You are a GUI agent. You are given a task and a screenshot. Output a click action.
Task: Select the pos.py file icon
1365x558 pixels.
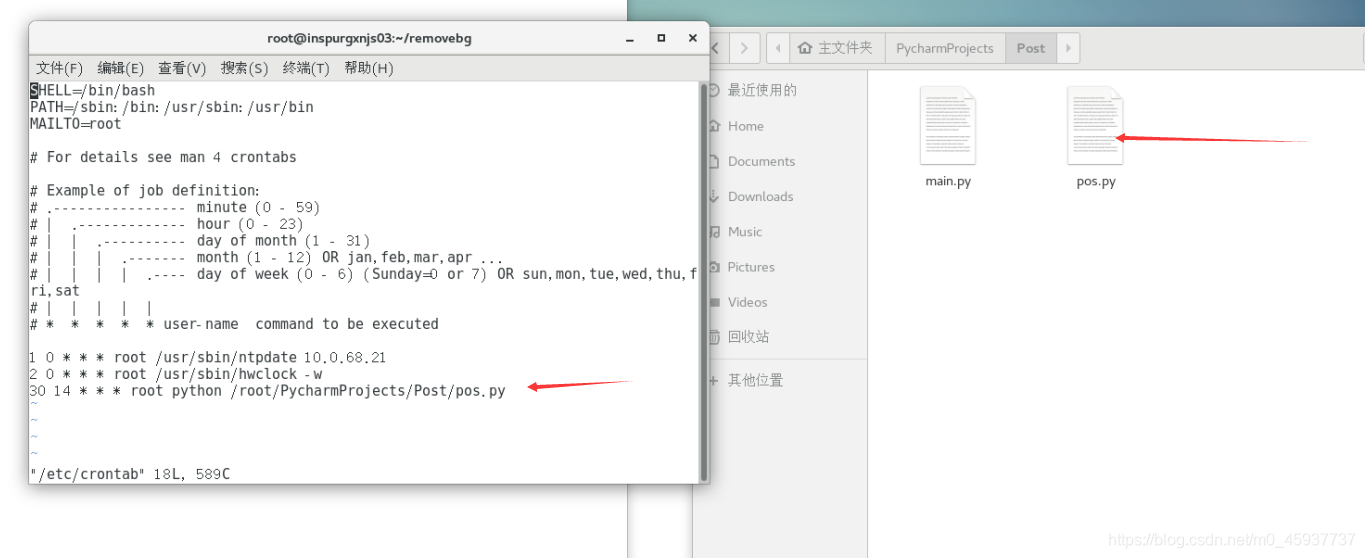(x=1096, y=126)
